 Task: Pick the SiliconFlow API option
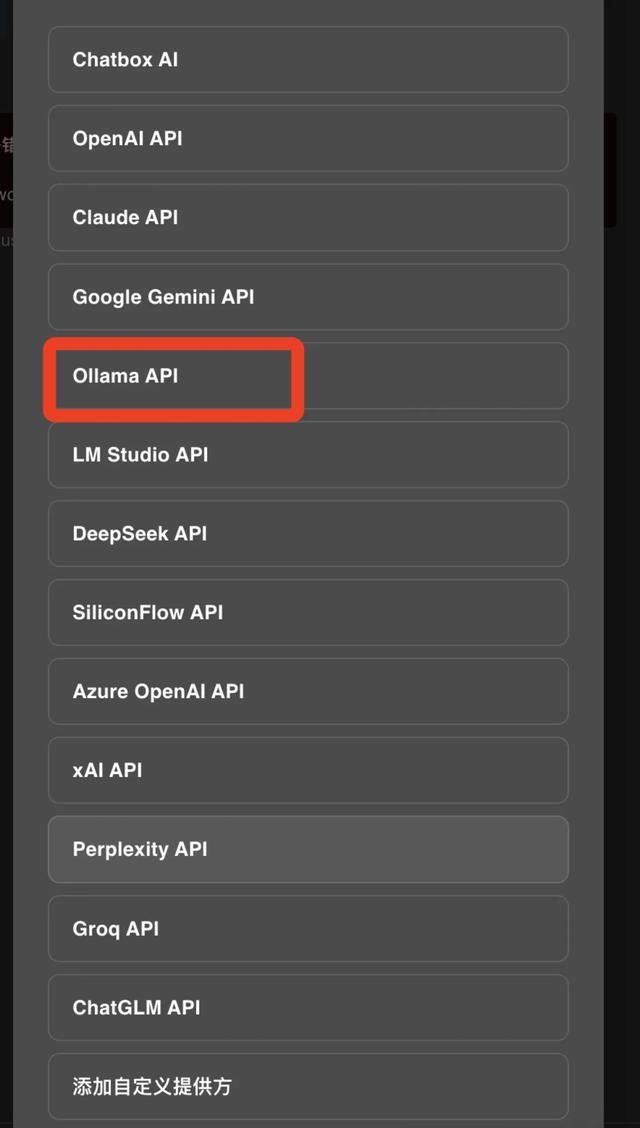[308, 613]
